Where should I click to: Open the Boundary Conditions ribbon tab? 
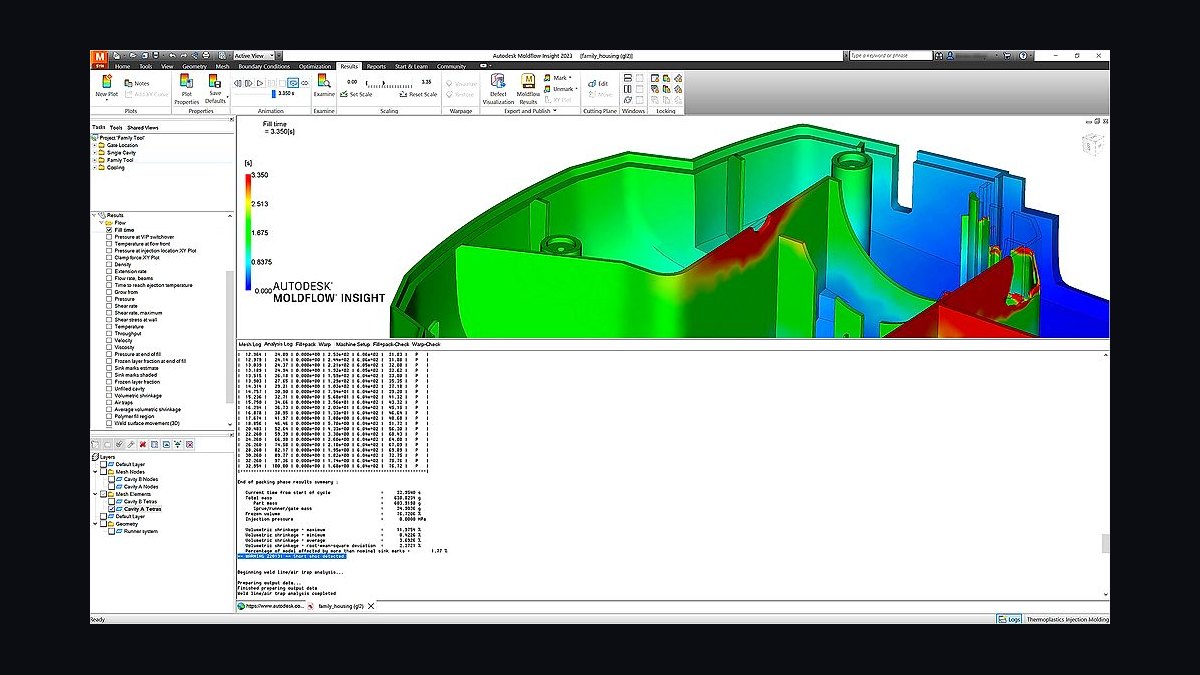(x=263, y=66)
